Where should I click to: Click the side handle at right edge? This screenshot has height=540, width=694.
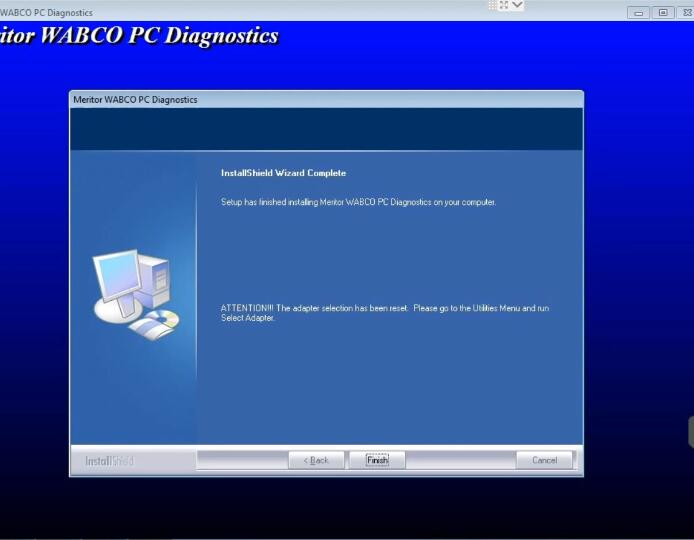tap(691, 432)
